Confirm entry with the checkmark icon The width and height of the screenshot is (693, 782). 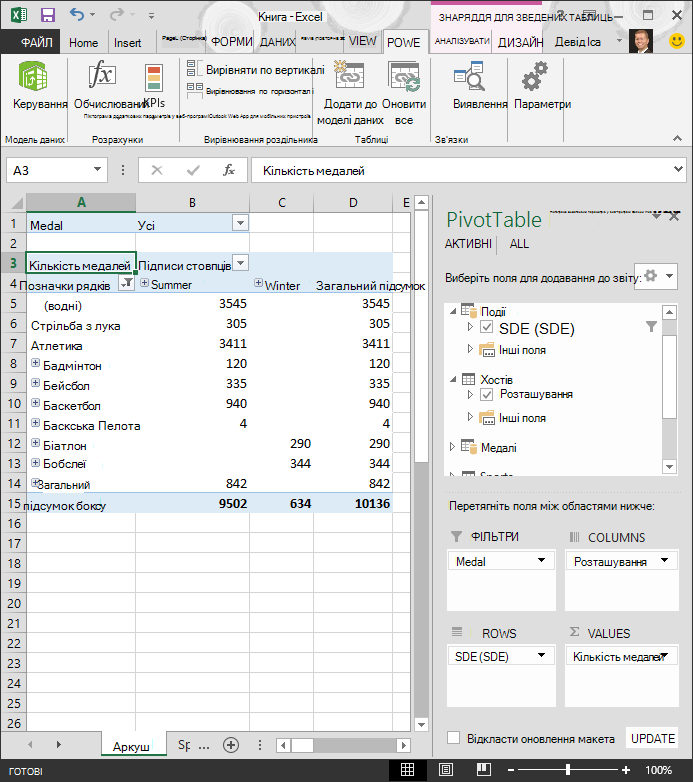[x=193, y=171]
